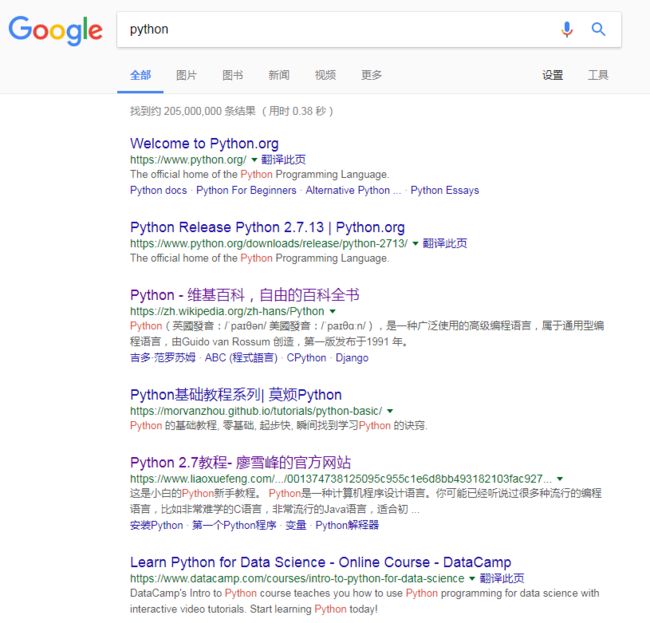Click 翻译此页 for the python.org result

[284, 160]
